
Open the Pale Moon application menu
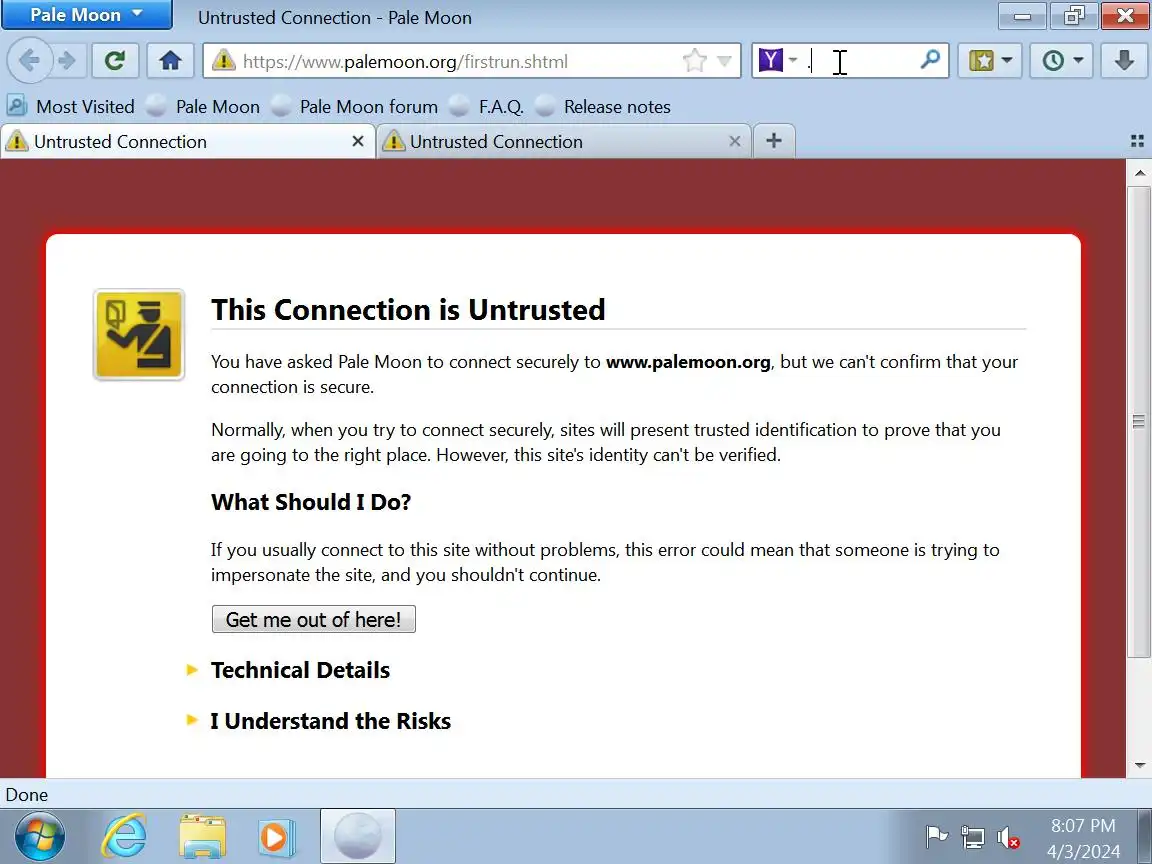(87, 15)
